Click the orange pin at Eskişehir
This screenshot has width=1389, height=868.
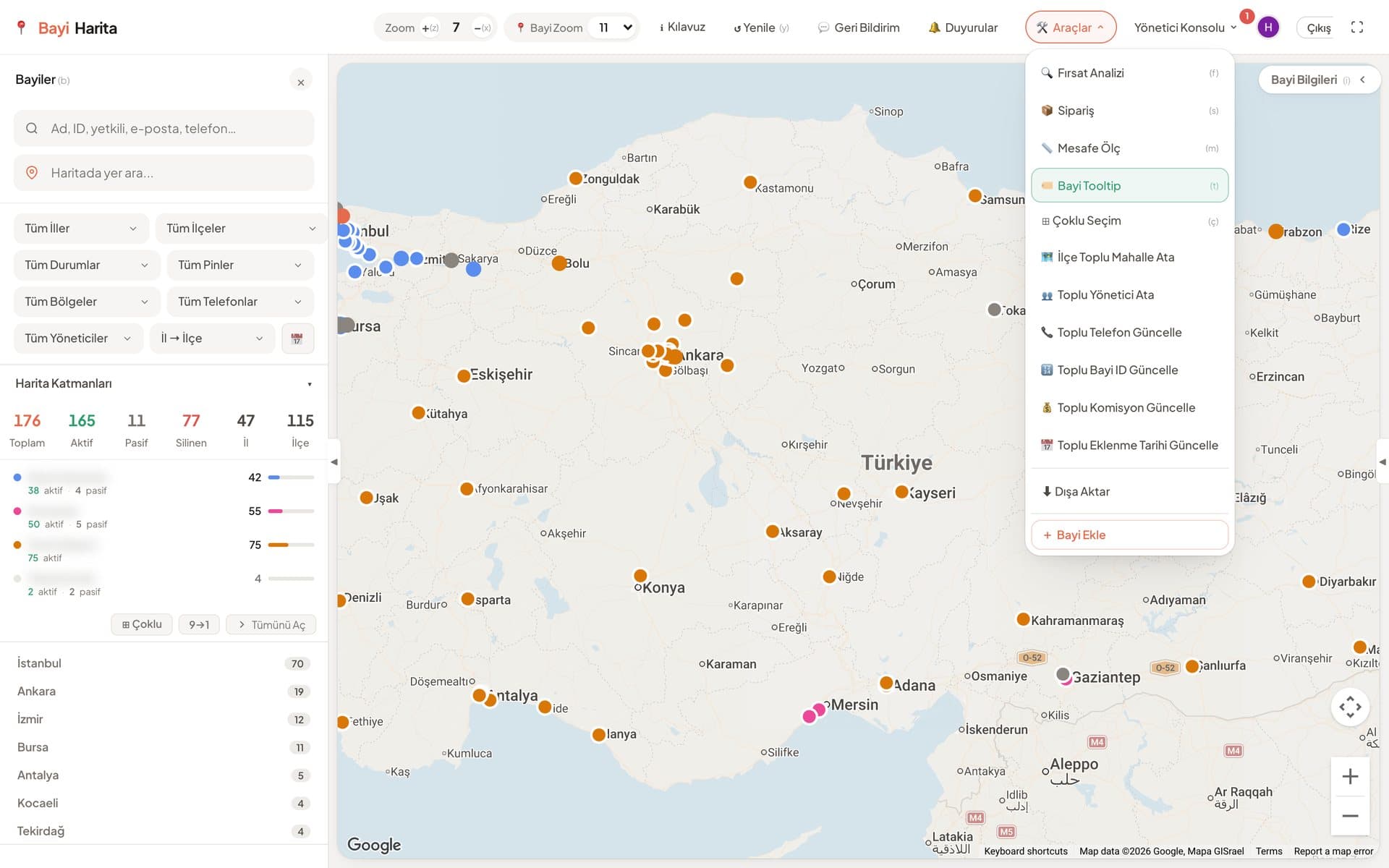(x=464, y=376)
